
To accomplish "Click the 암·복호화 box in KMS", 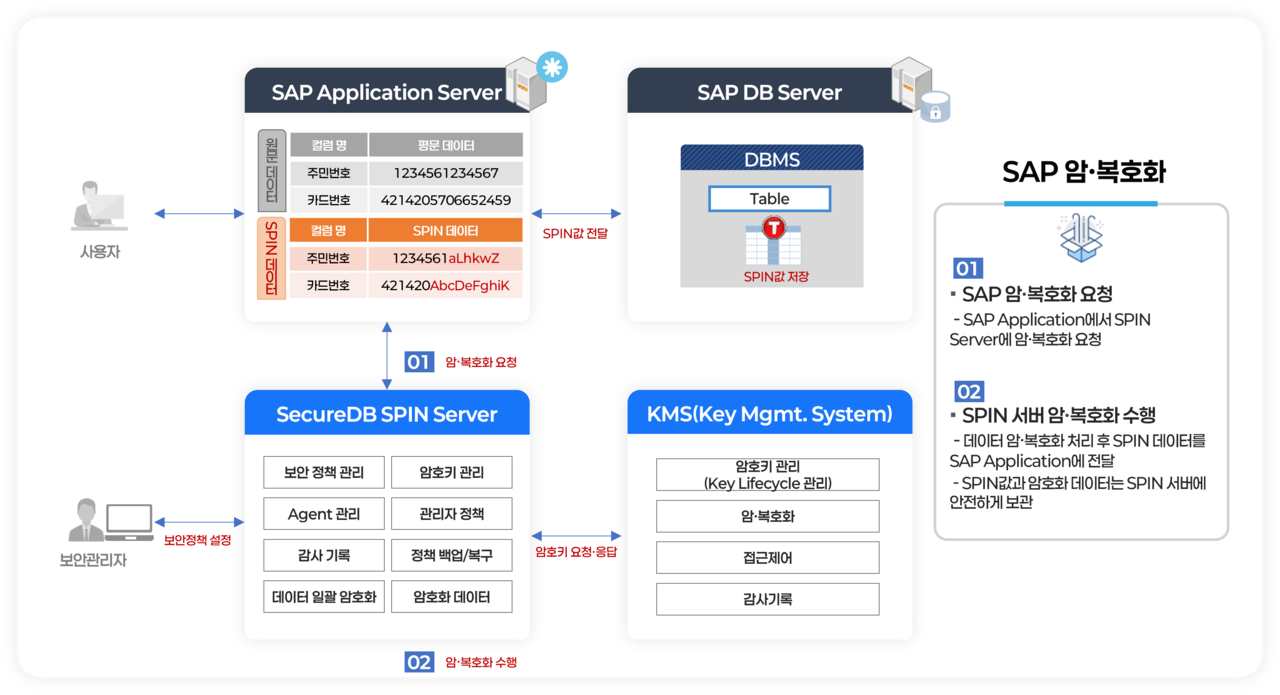I will (768, 516).
